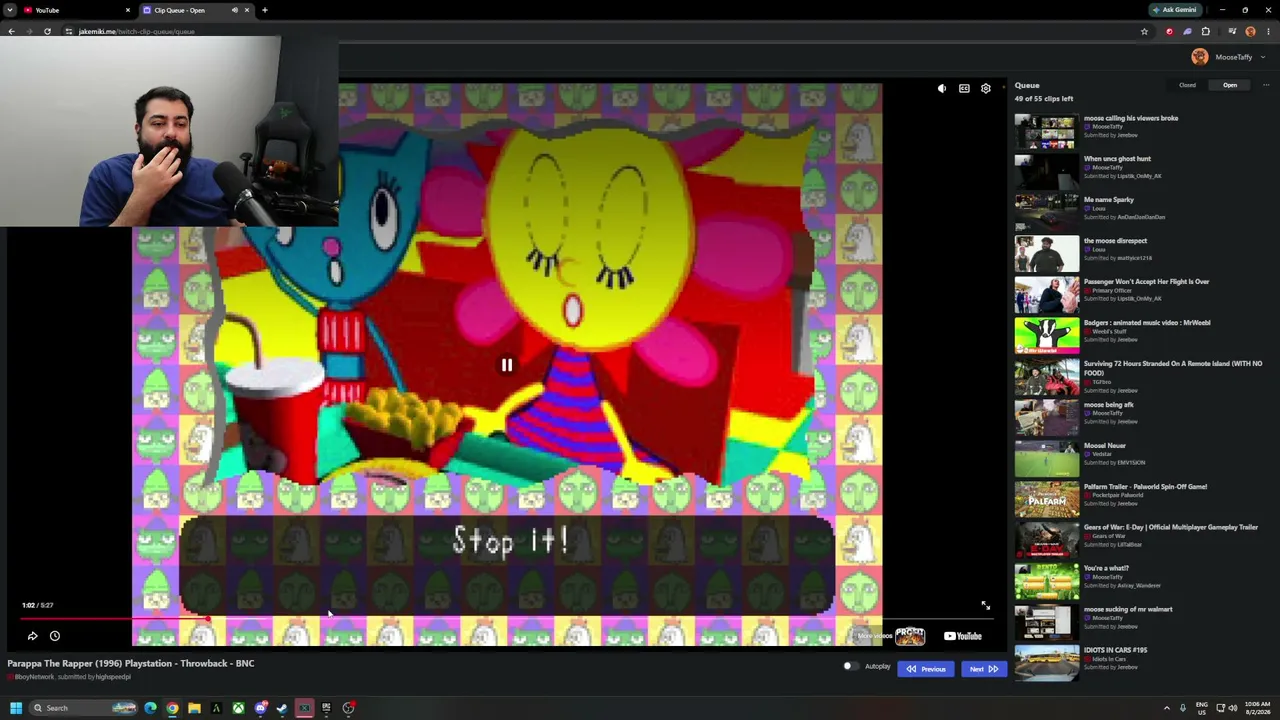Go to the Previous clip
Viewport: 1280px width, 720px height.
click(x=926, y=669)
